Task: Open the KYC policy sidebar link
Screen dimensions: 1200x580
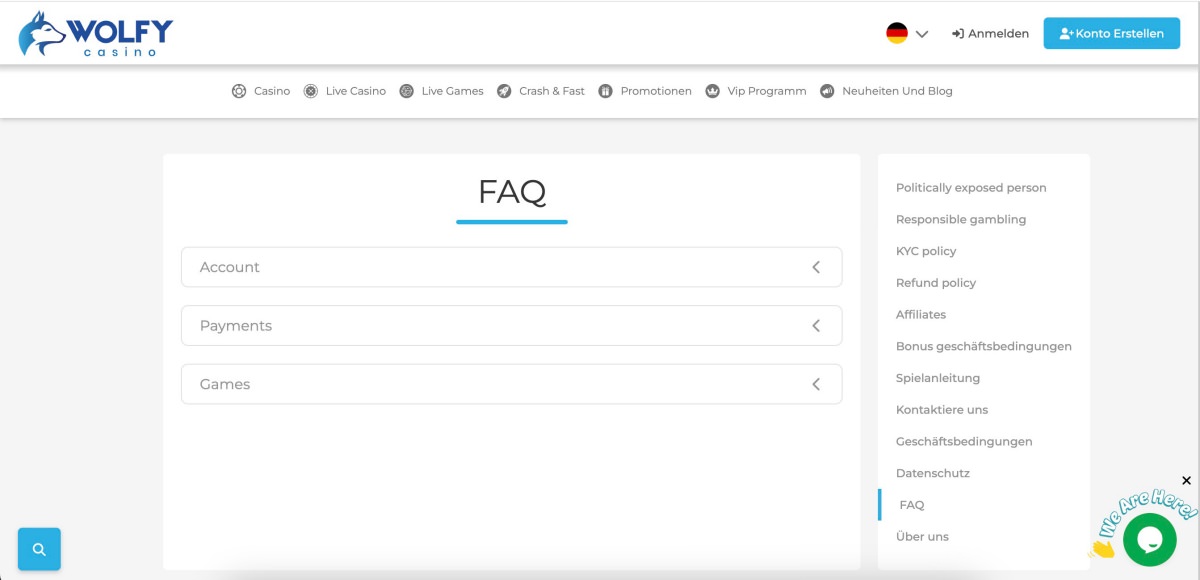Action: [926, 251]
